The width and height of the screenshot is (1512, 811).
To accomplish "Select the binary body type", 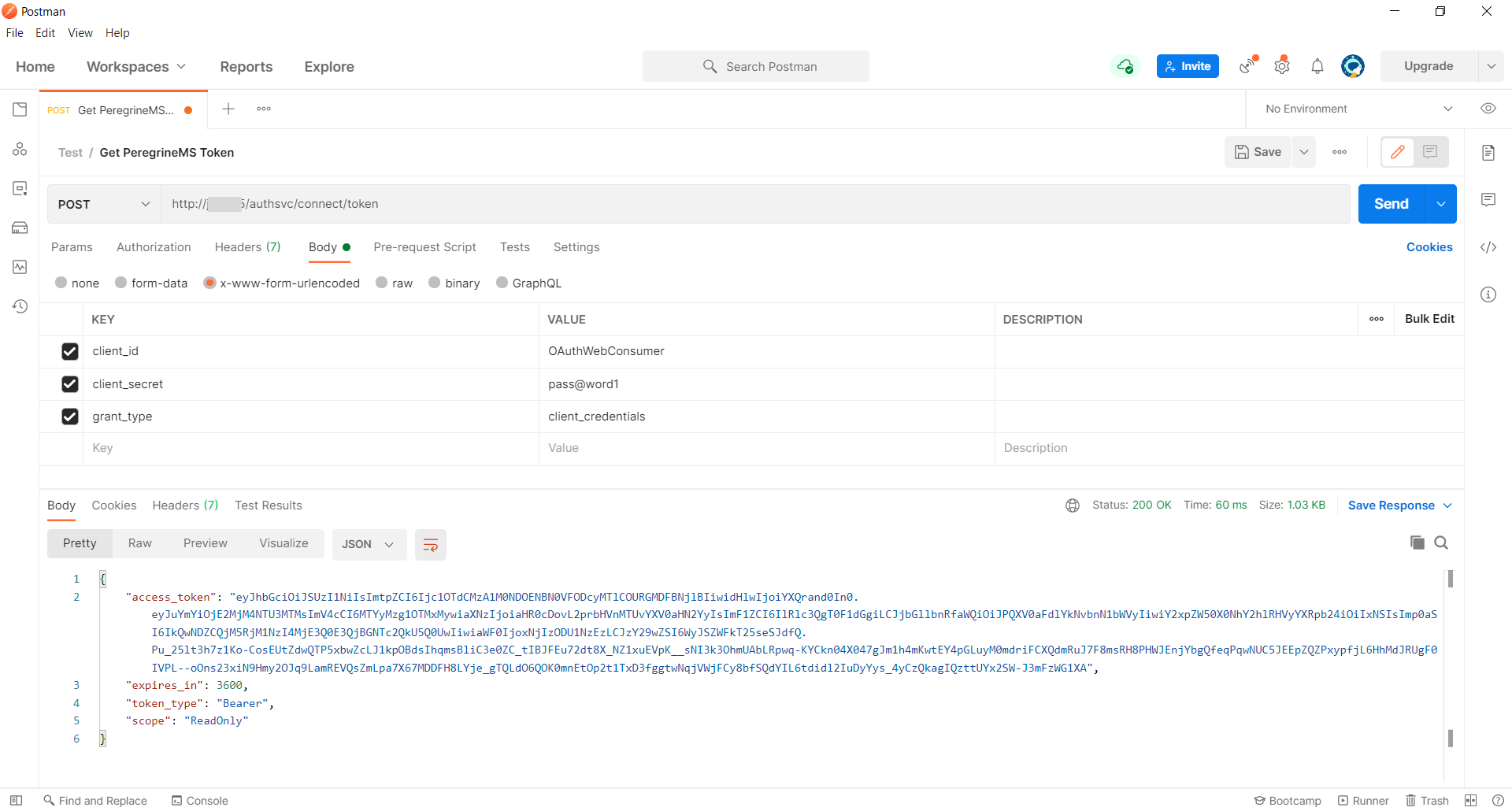I will pos(435,283).
